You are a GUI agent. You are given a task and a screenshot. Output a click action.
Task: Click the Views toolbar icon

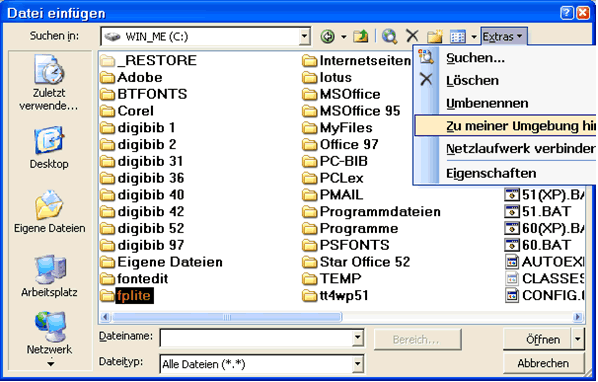tap(458, 37)
